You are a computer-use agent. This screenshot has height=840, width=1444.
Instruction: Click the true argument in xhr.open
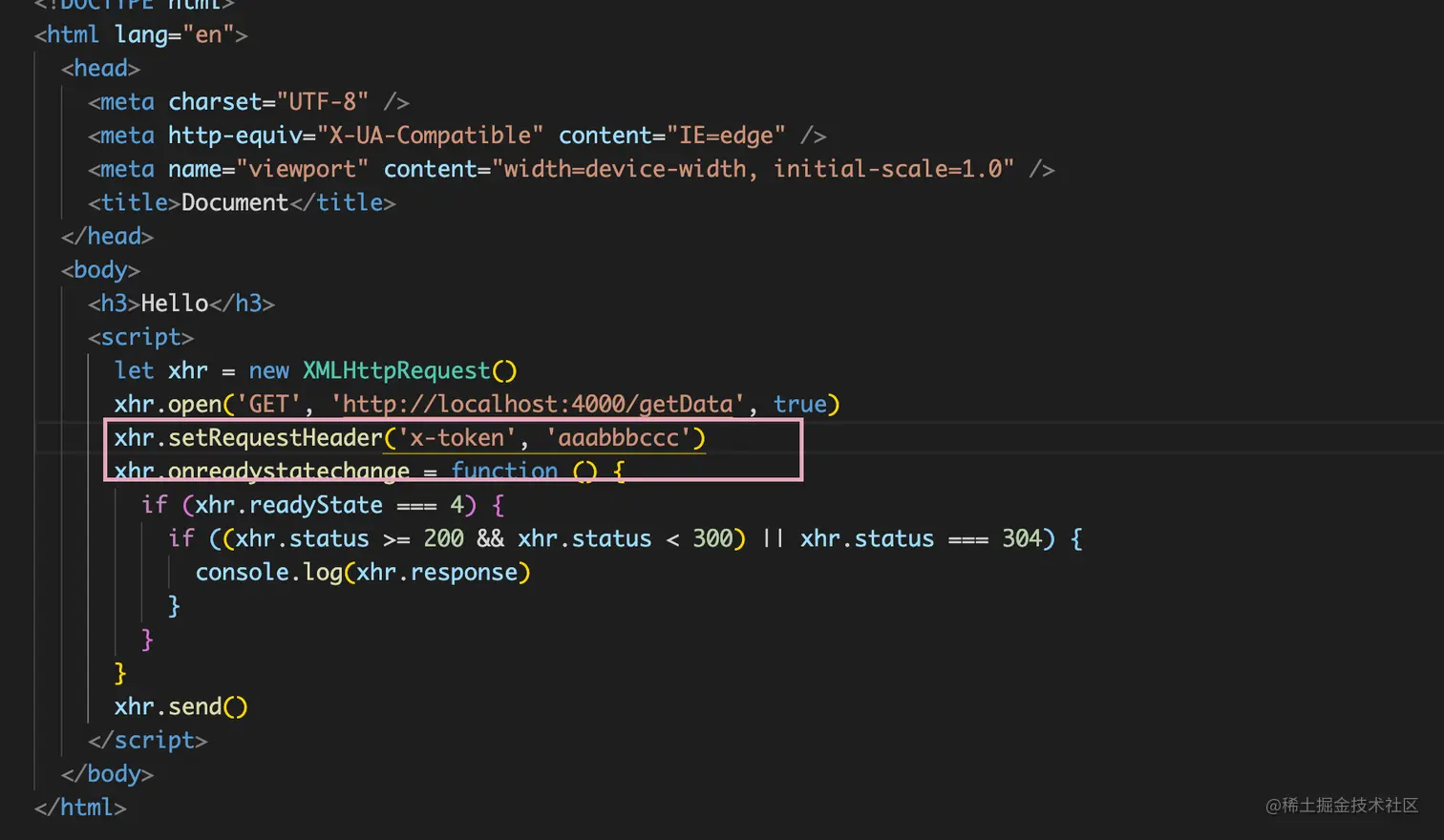[x=799, y=405]
